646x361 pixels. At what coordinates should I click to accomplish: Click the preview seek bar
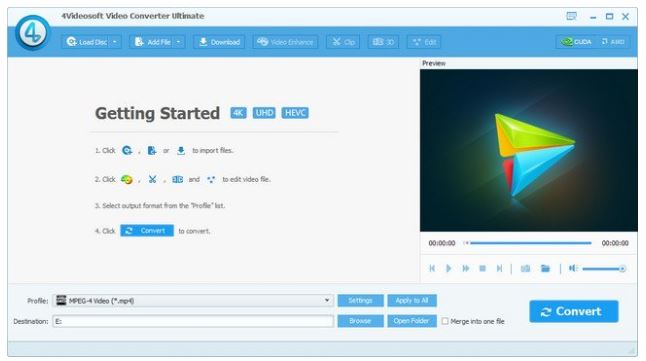(529, 243)
